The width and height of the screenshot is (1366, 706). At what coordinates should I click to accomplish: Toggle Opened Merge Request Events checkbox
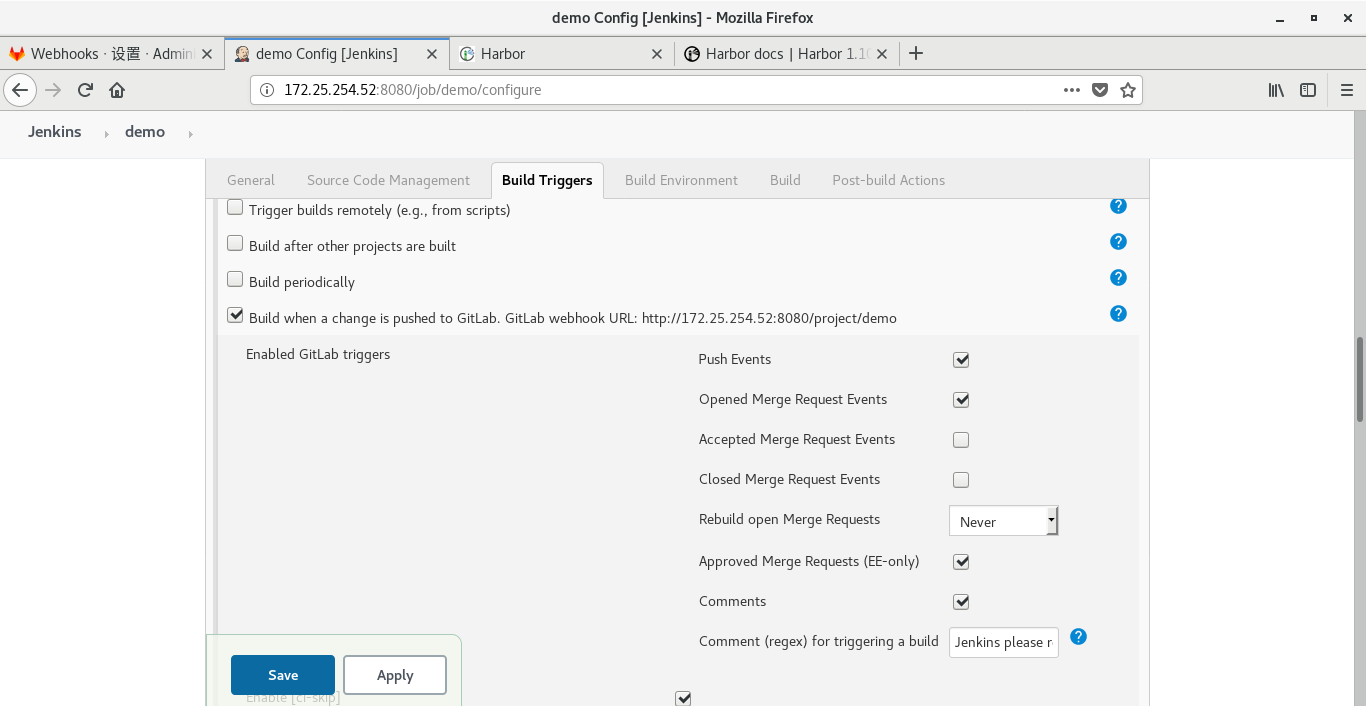tap(961, 400)
